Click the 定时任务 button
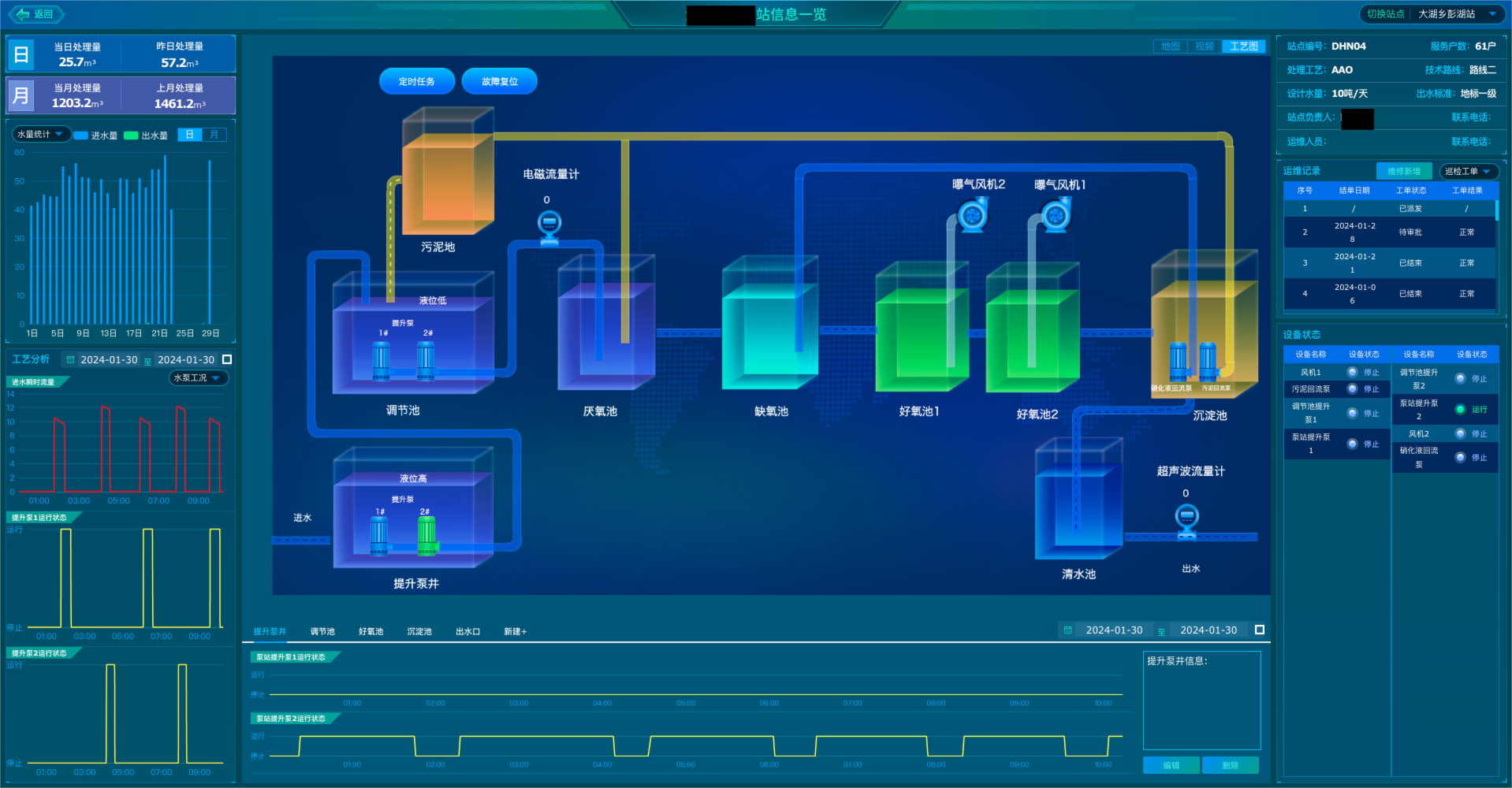 [416, 81]
